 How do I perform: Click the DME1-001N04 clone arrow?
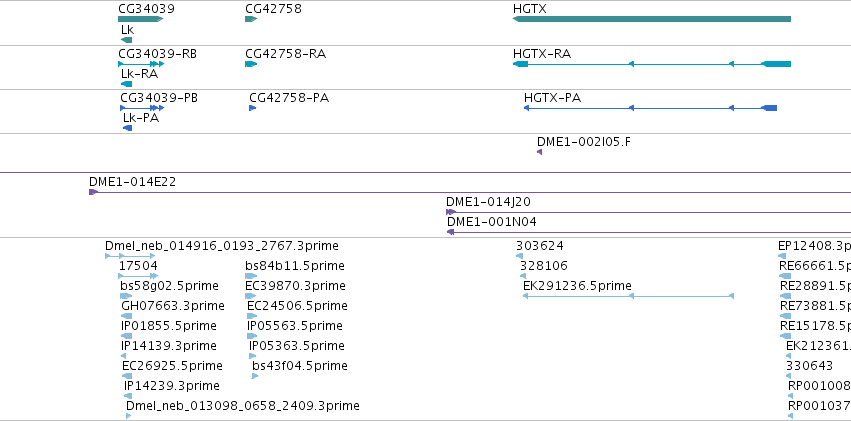(450, 232)
